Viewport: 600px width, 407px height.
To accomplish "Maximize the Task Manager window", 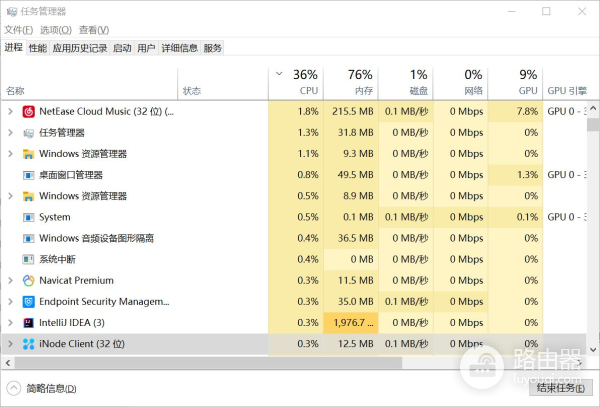I will tap(546, 11).
